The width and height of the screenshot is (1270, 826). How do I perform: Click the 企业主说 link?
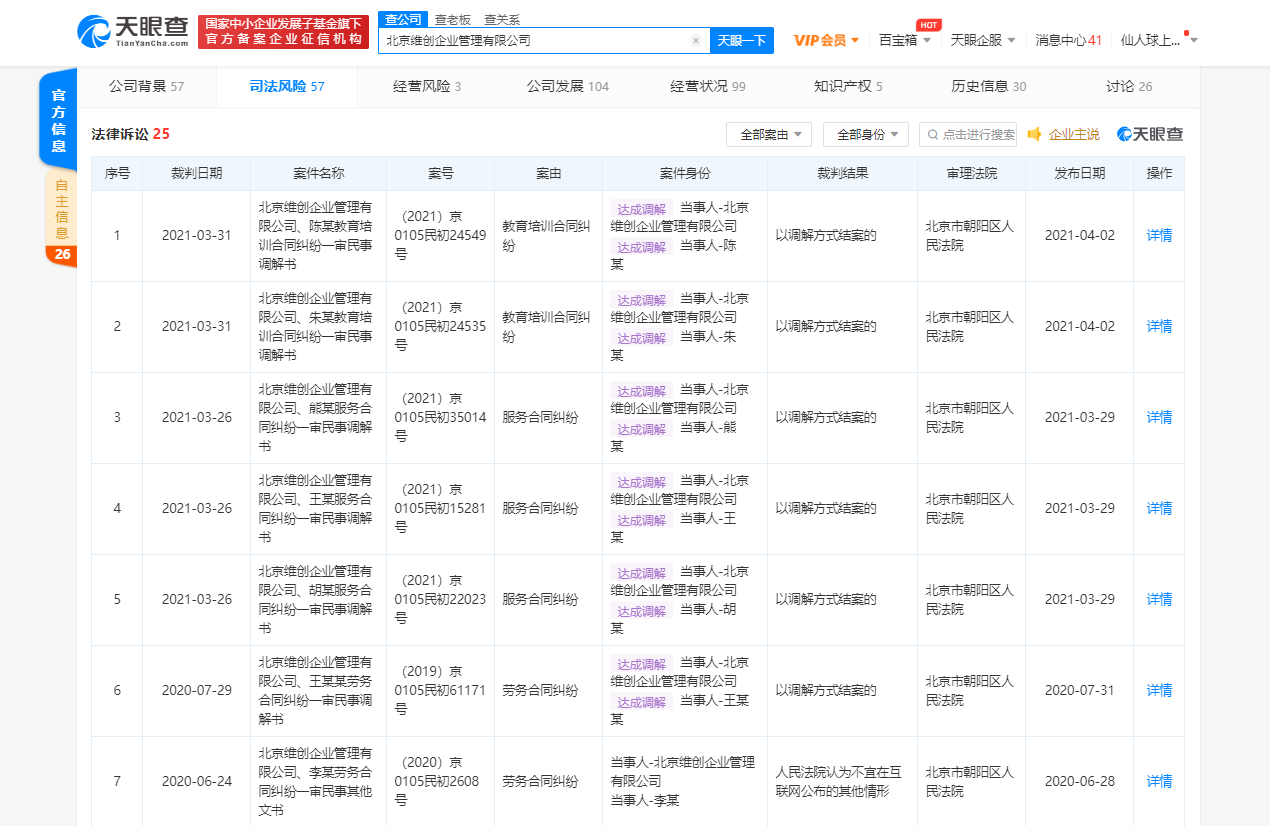[x=1074, y=134]
